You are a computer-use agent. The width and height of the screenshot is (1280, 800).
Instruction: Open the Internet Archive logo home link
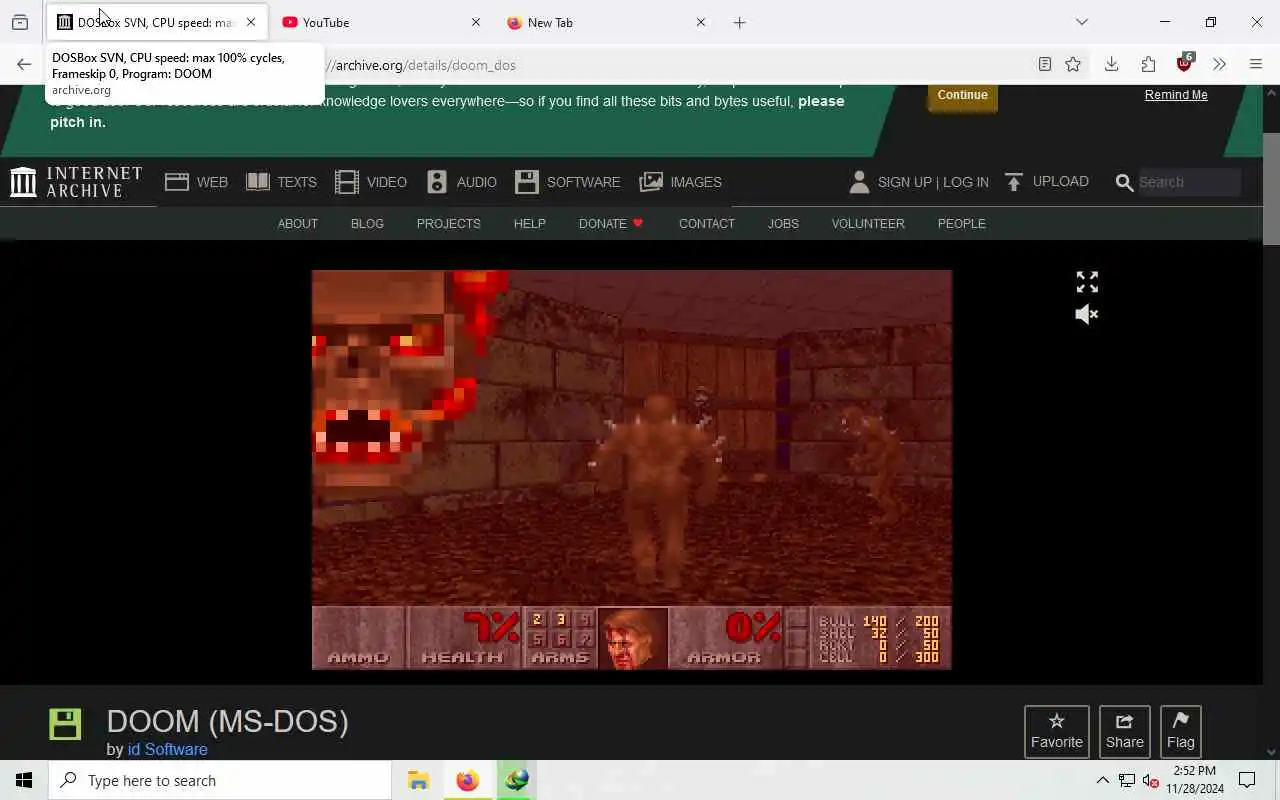point(76,182)
